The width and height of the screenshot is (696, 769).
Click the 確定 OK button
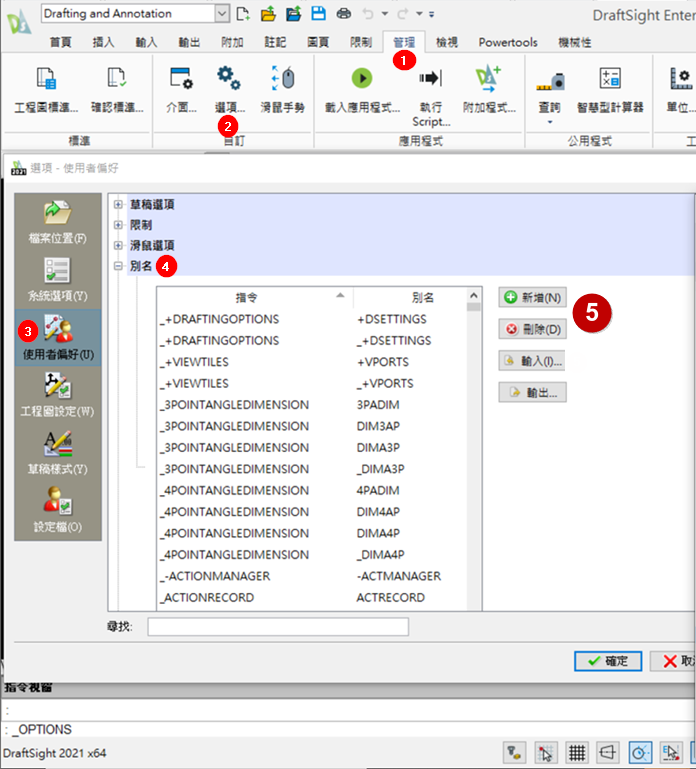click(x=608, y=661)
